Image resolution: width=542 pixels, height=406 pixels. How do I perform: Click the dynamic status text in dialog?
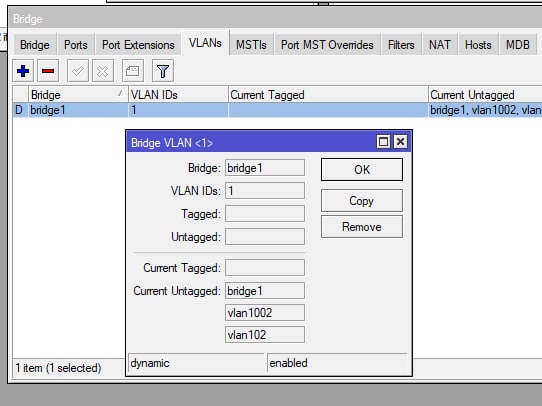(150, 363)
